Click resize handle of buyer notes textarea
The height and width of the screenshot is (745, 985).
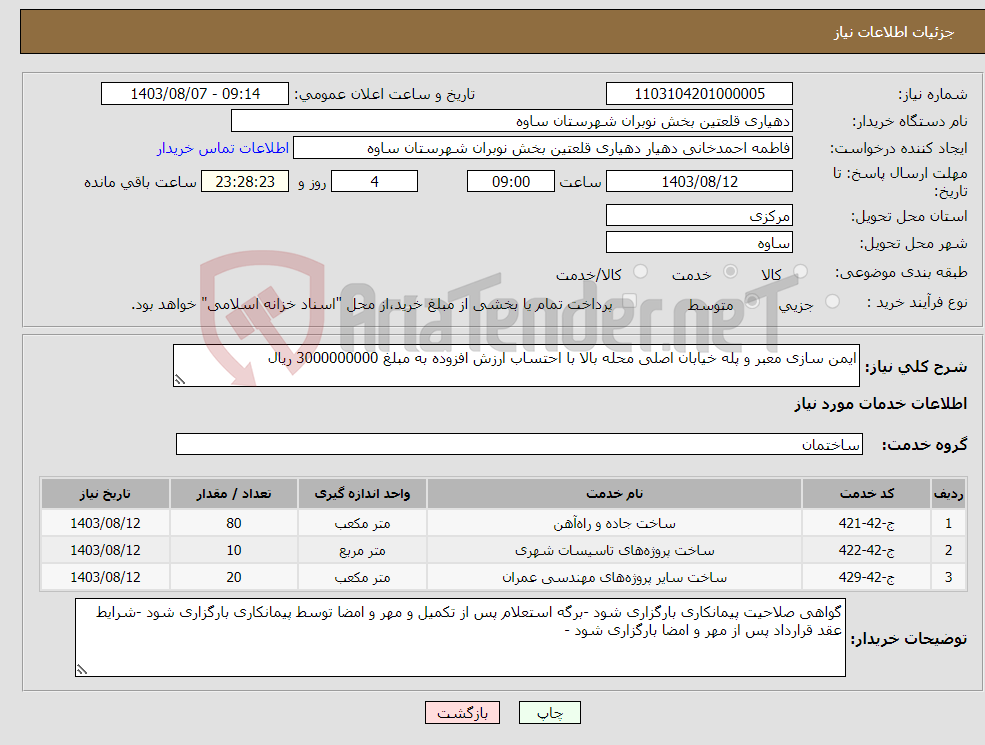[x=82, y=670]
